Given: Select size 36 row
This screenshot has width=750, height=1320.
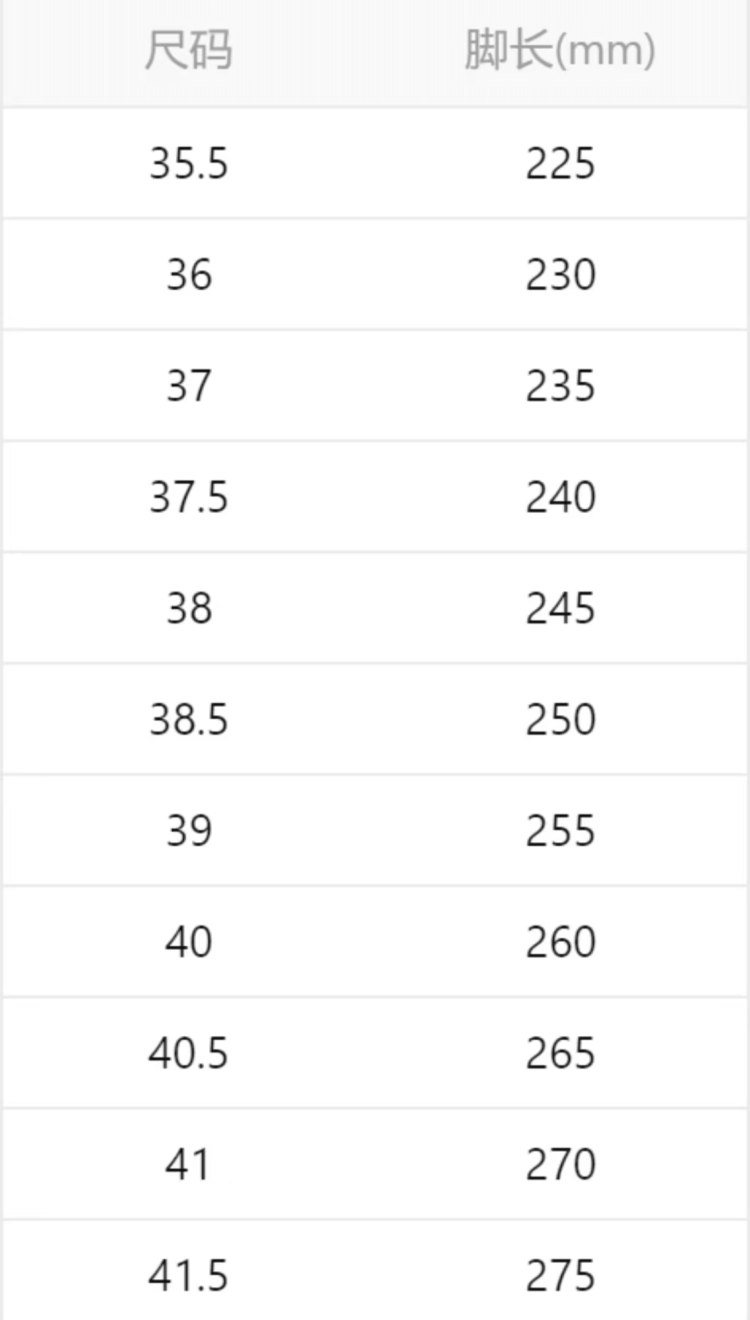Looking at the screenshot, I should [x=375, y=274].
